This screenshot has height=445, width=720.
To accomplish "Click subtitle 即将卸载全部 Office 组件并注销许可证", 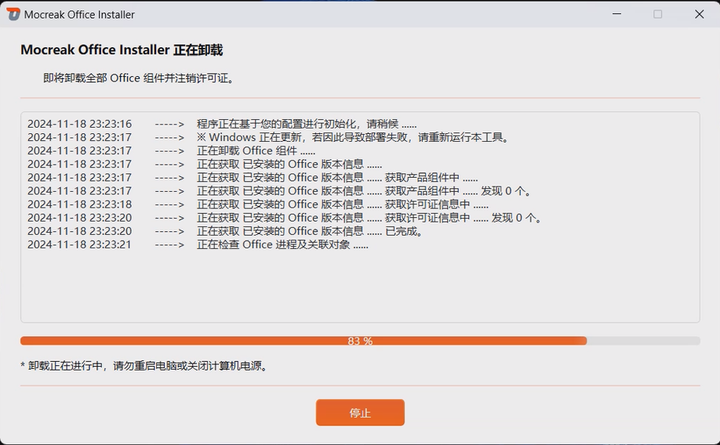I will 139,78.
